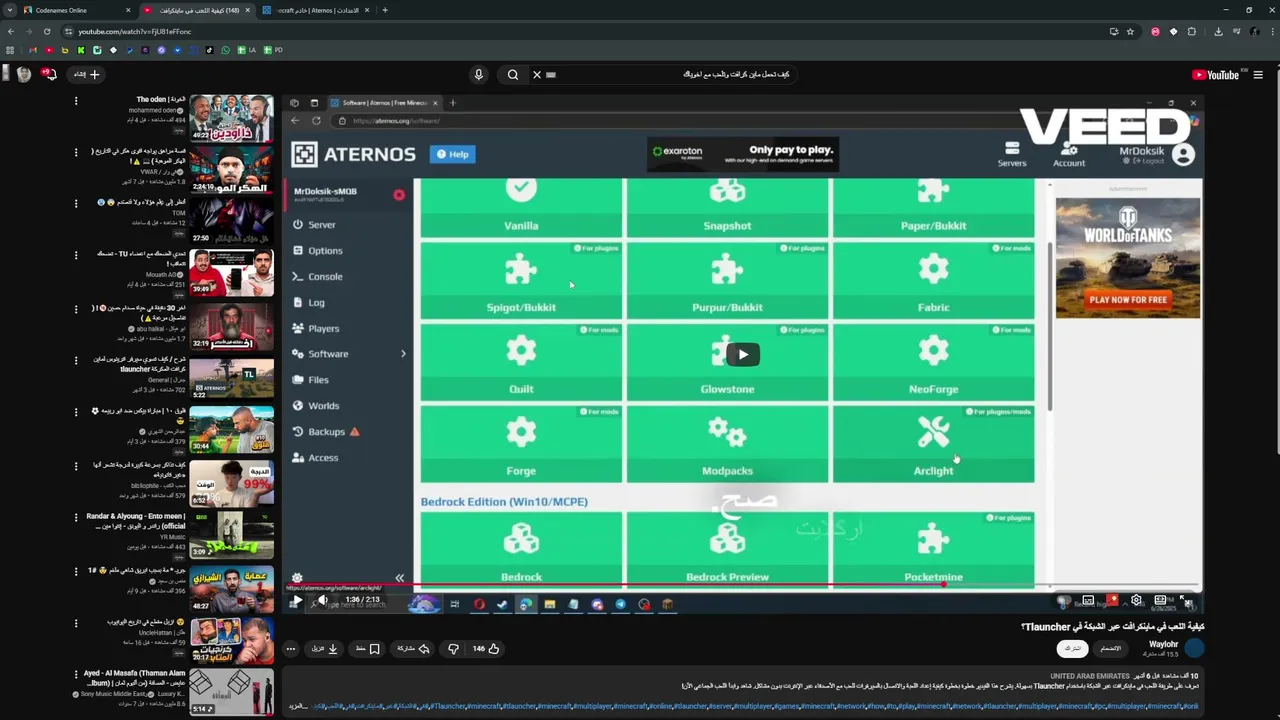Open the Gmail bookmark icon
Image resolution: width=1280 pixels, height=720 pixels.
click(x=33, y=50)
